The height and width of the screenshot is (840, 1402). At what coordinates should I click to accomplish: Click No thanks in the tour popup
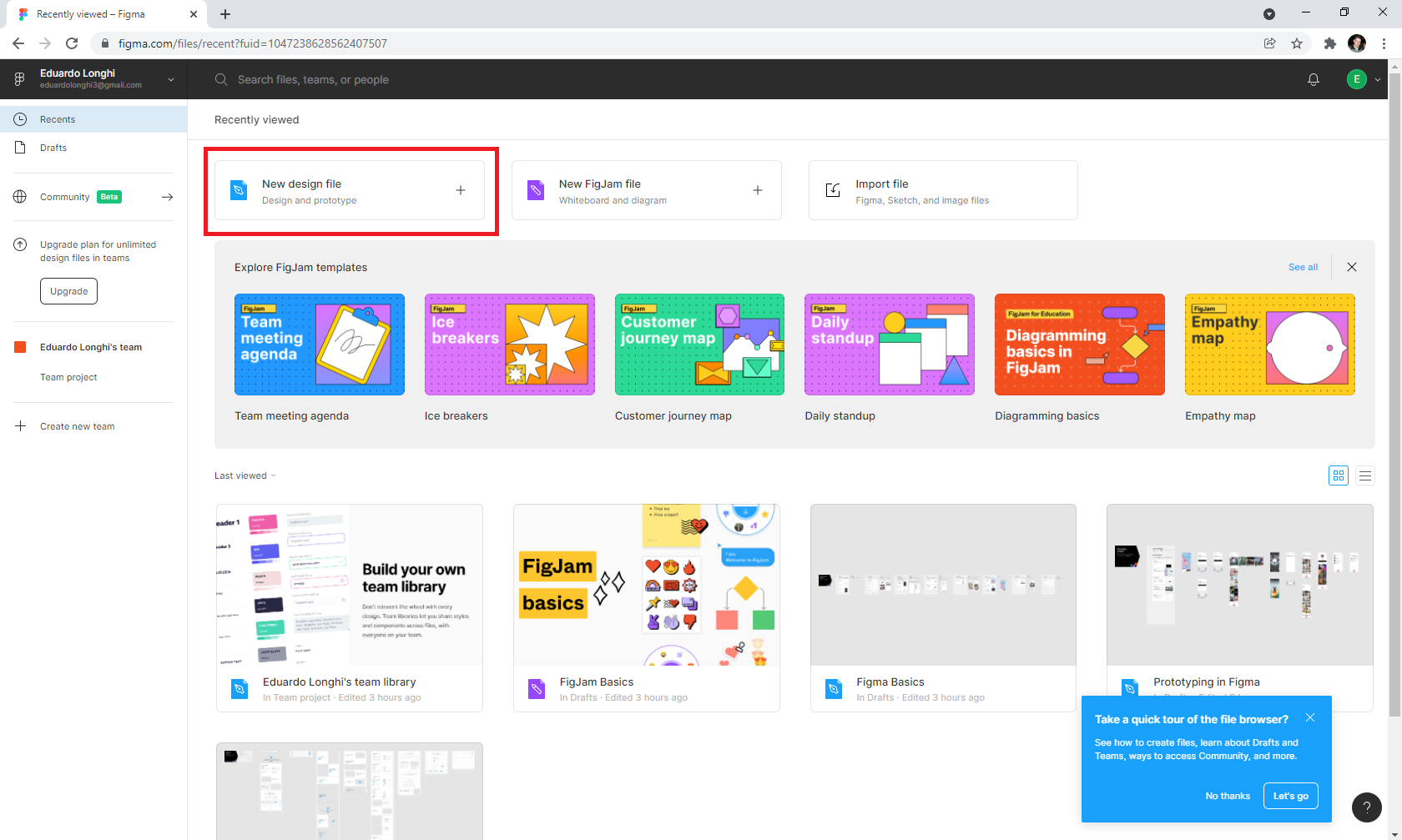click(x=1228, y=796)
